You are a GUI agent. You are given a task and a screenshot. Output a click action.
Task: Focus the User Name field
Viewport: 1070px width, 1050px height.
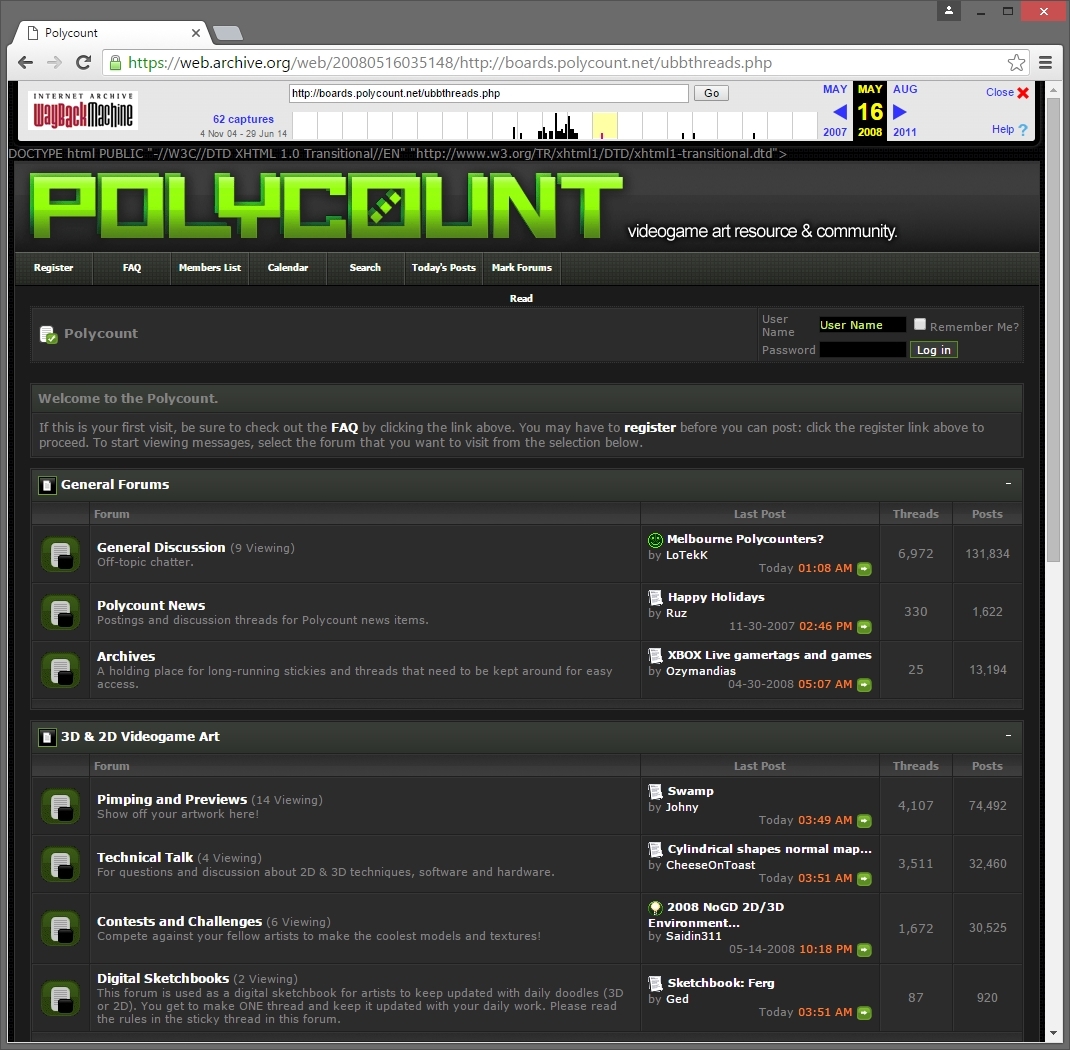click(x=863, y=325)
